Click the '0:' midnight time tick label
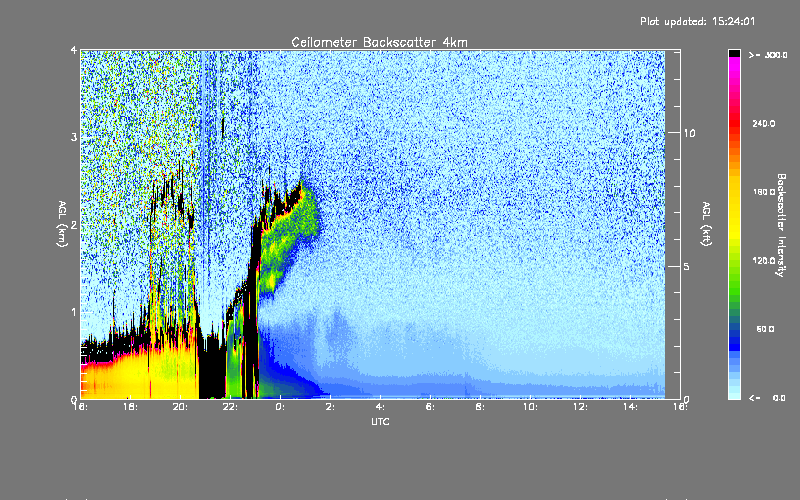The width and height of the screenshot is (800, 500). click(x=280, y=407)
